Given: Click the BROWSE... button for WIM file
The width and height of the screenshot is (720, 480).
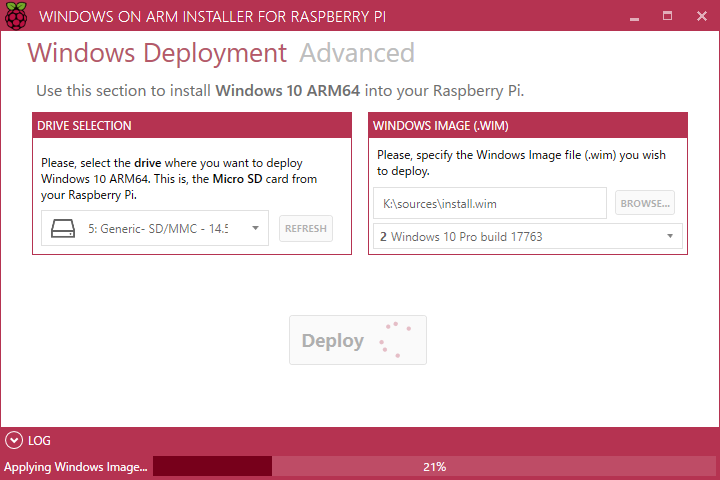Looking at the screenshot, I should 645,203.
